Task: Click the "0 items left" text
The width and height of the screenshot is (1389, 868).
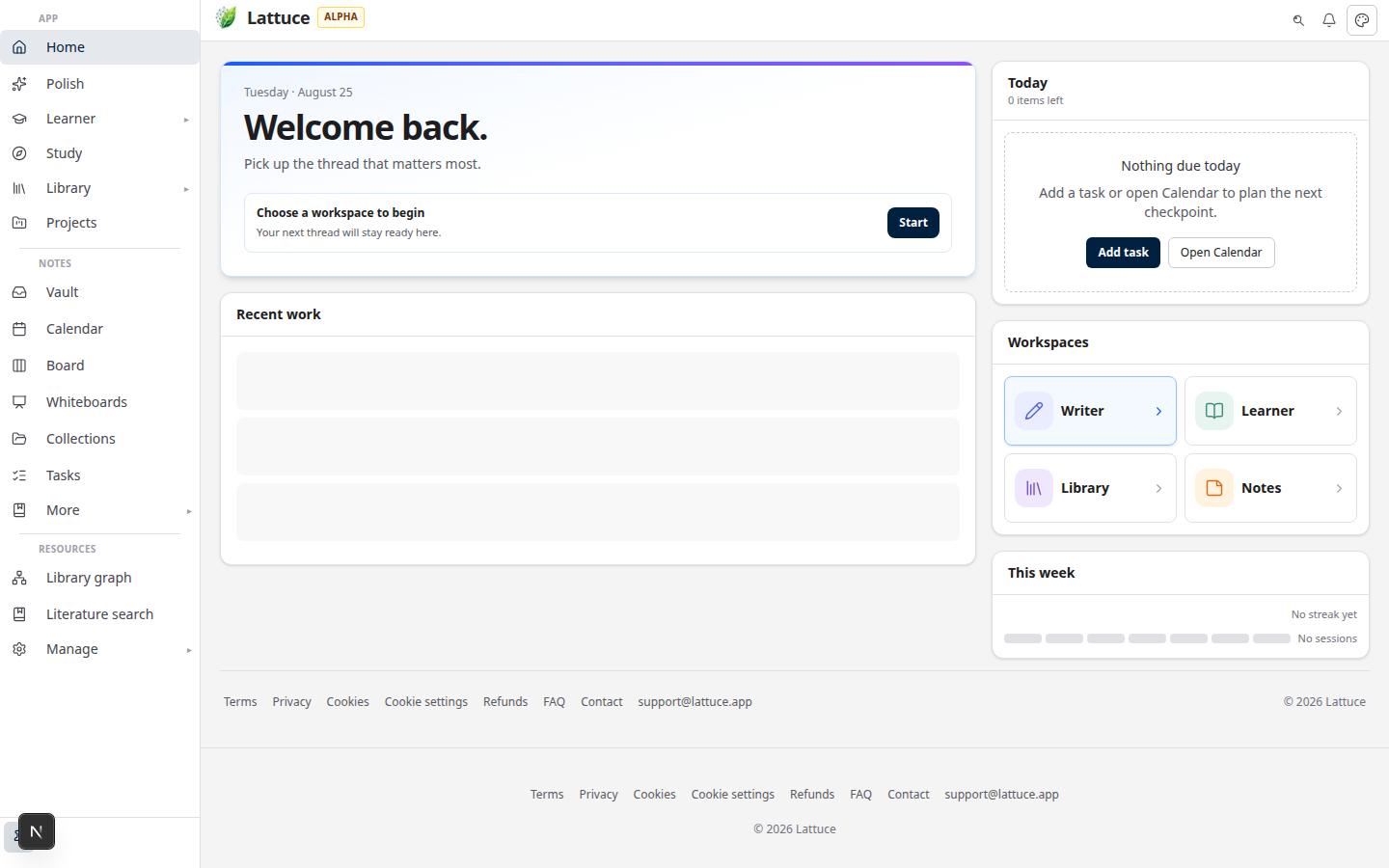Action: (1036, 100)
